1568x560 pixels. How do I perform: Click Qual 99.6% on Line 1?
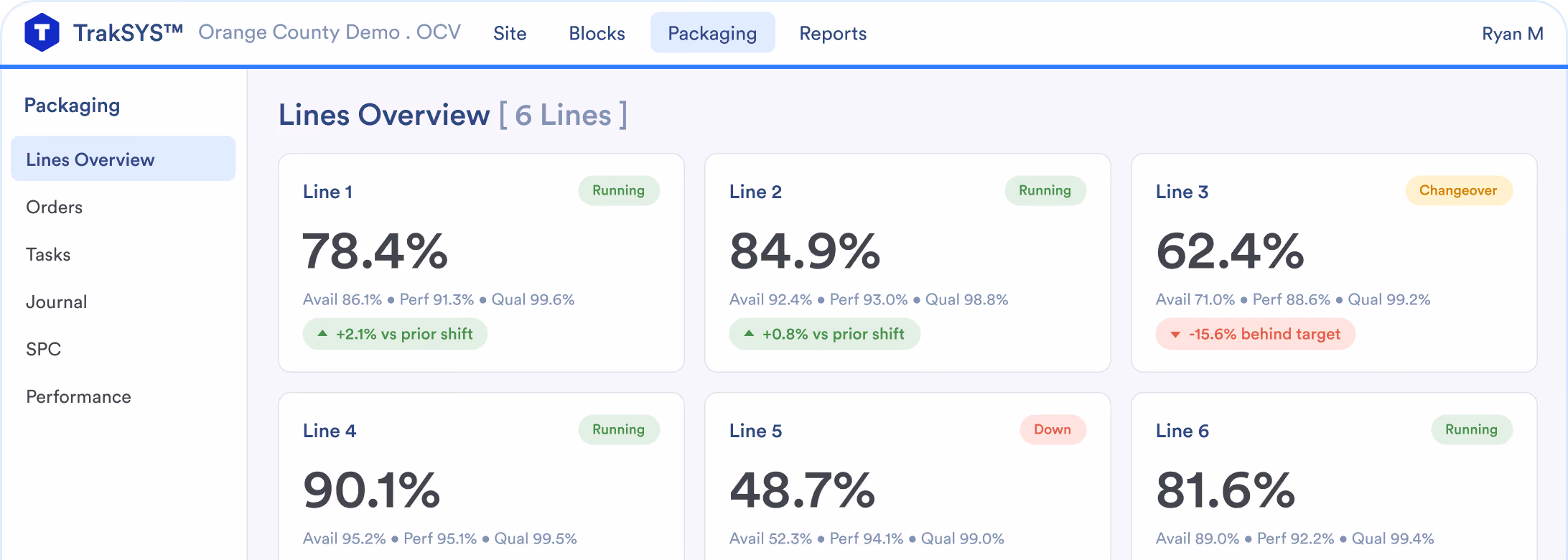pyautogui.click(x=533, y=299)
